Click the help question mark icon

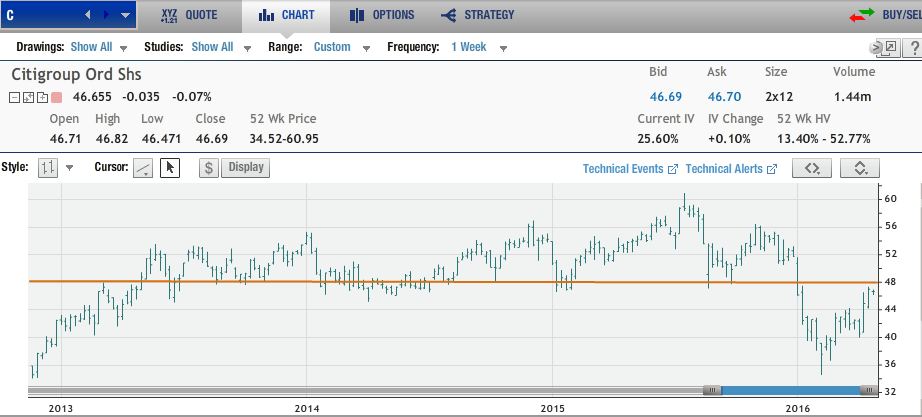[914, 48]
